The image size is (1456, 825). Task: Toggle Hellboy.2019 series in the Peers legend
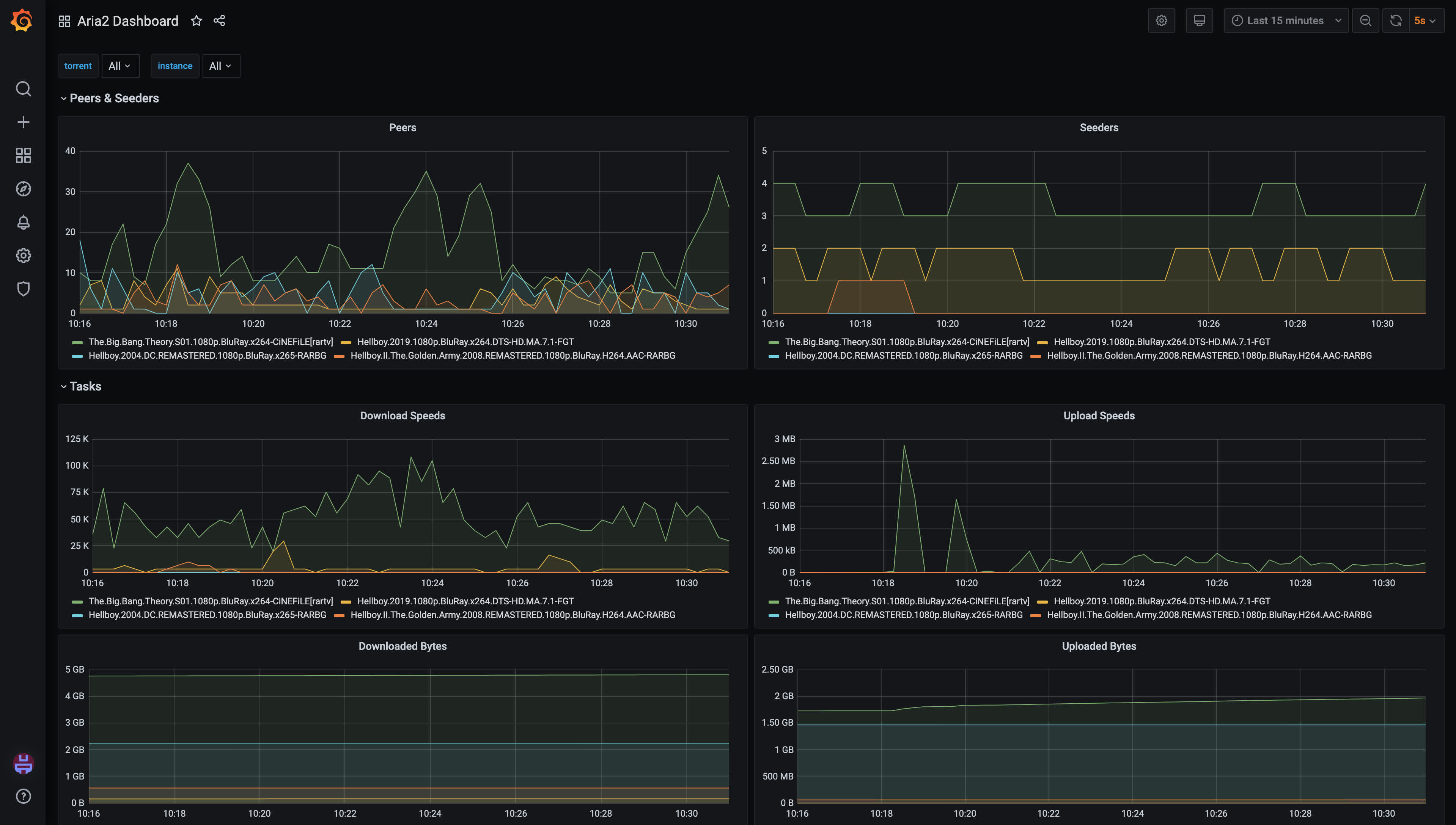465,342
